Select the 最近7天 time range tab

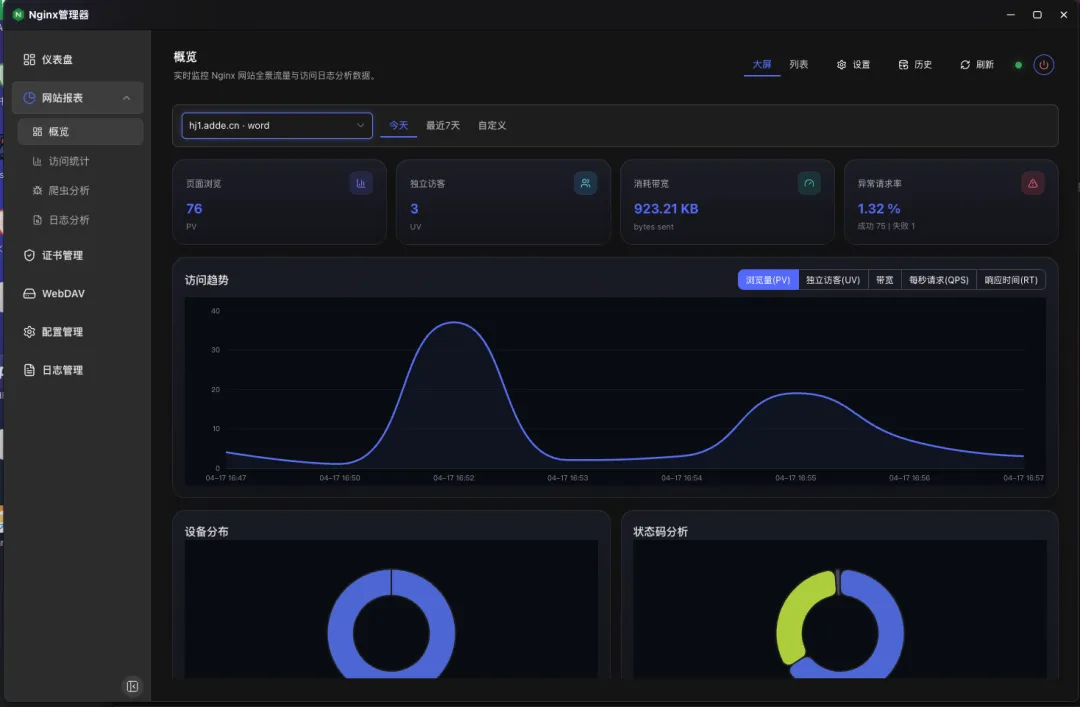(x=442, y=125)
